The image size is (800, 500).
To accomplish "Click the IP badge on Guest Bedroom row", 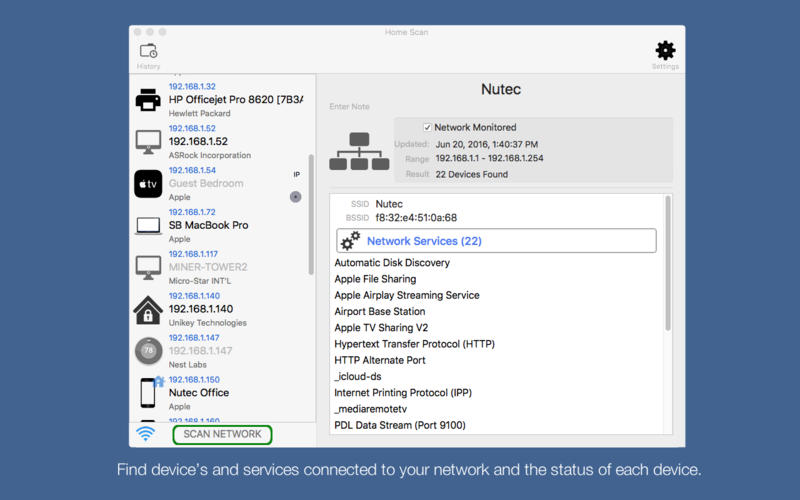I will [x=296, y=174].
